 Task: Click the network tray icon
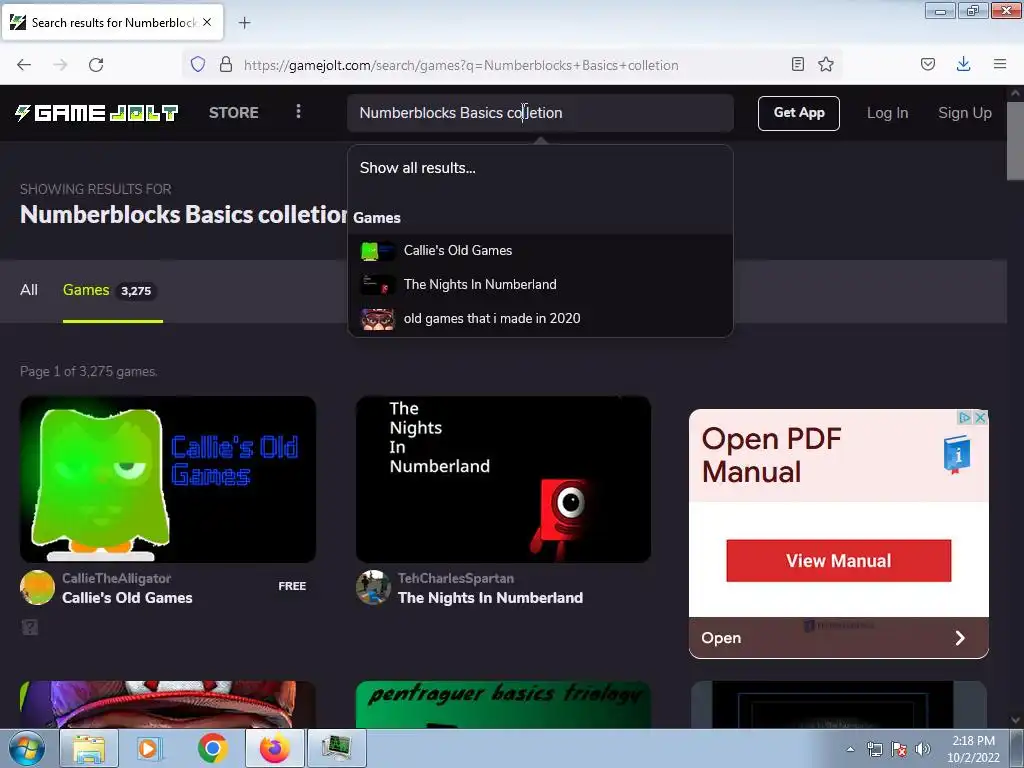click(x=874, y=749)
